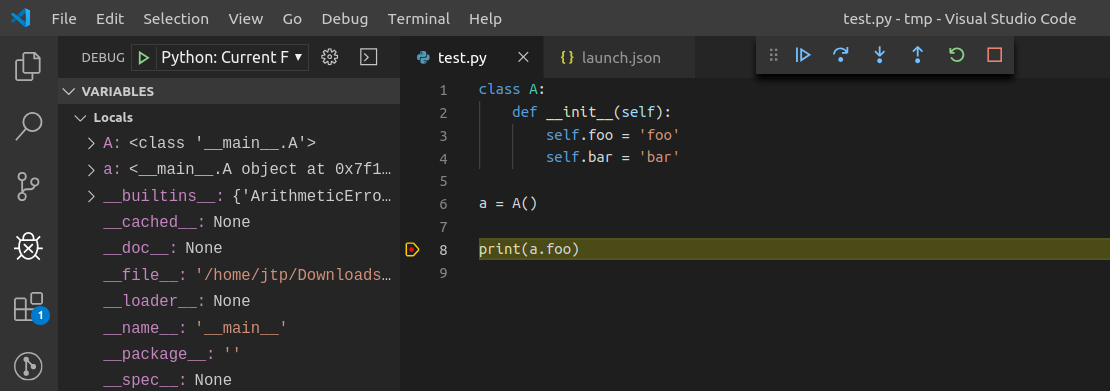Place cursor on a = A() line
The image size is (1110, 391).
pyautogui.click(x=508, y=204)
